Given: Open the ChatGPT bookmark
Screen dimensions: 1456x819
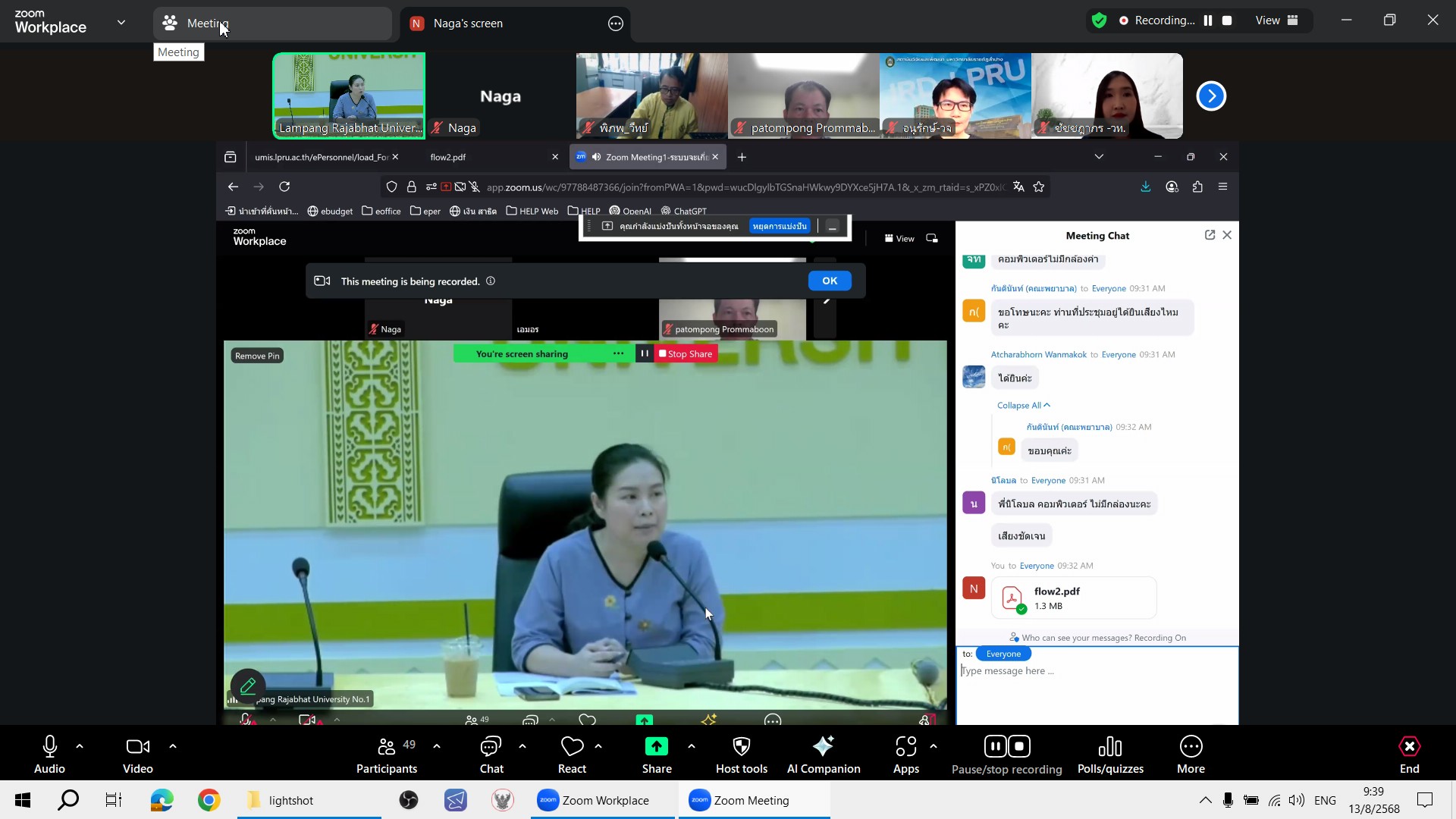Looking at the screenshot, I should coord(683,211).
